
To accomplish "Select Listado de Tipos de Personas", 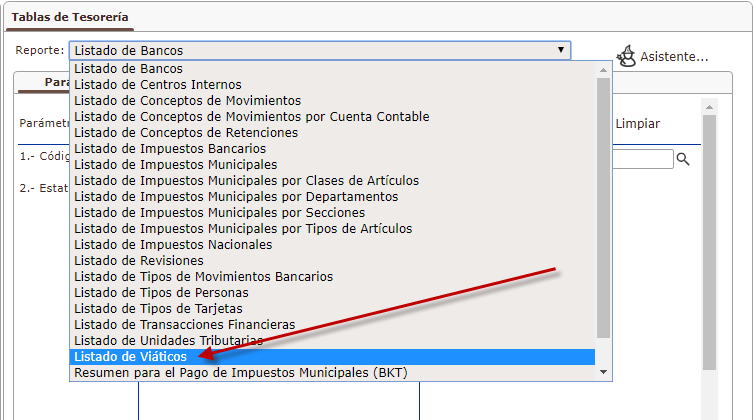I will click(x=332, y=292).
